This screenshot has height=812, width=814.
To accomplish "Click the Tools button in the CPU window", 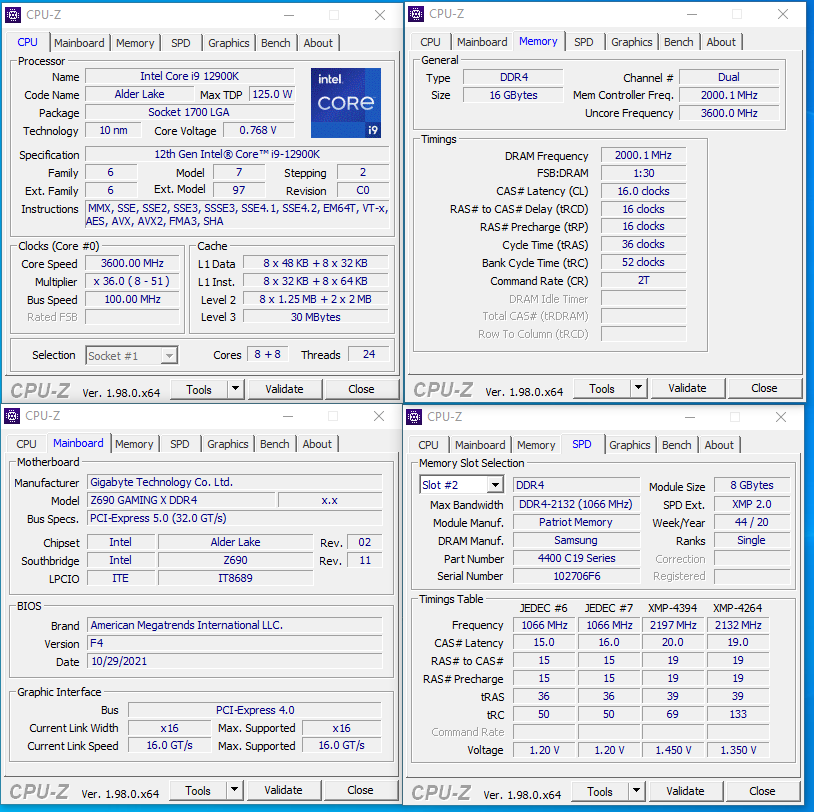I will (x=199, y=389).
